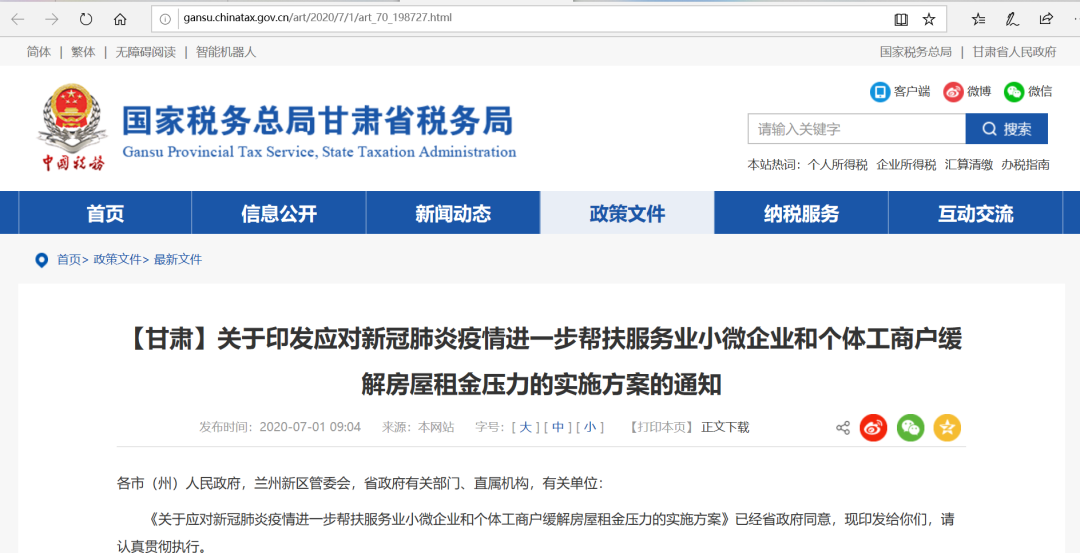This screenshot has height=553, width=1080.
Task: Add article to favorites yellow star icon
Action: click(x=947, y=428)
